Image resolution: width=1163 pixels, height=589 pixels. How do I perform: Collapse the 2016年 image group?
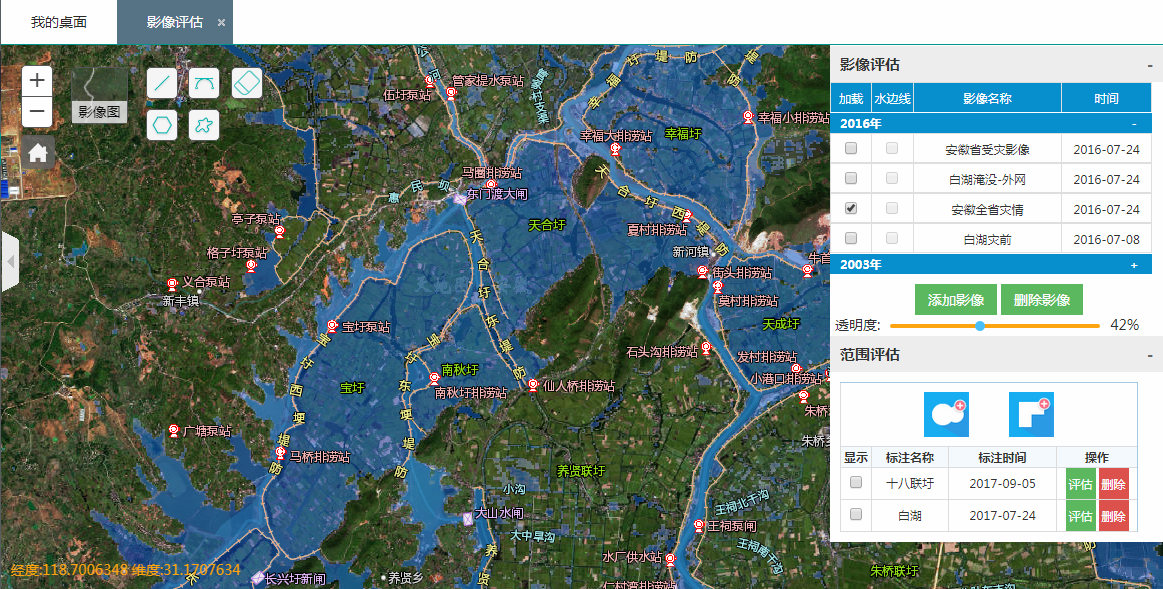pyautogui.click(x=1134, y=124)
